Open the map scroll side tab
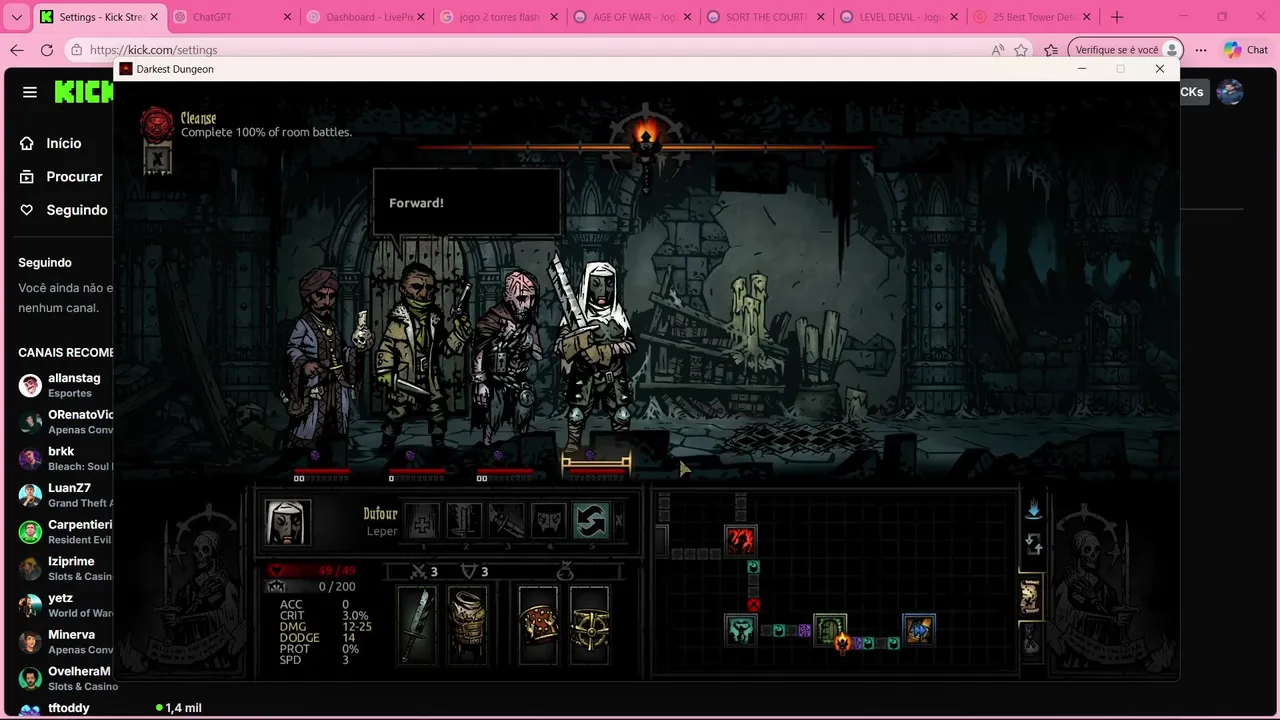The height and width of the screenshot is (720, 1280). click(x=1029, y=597)
